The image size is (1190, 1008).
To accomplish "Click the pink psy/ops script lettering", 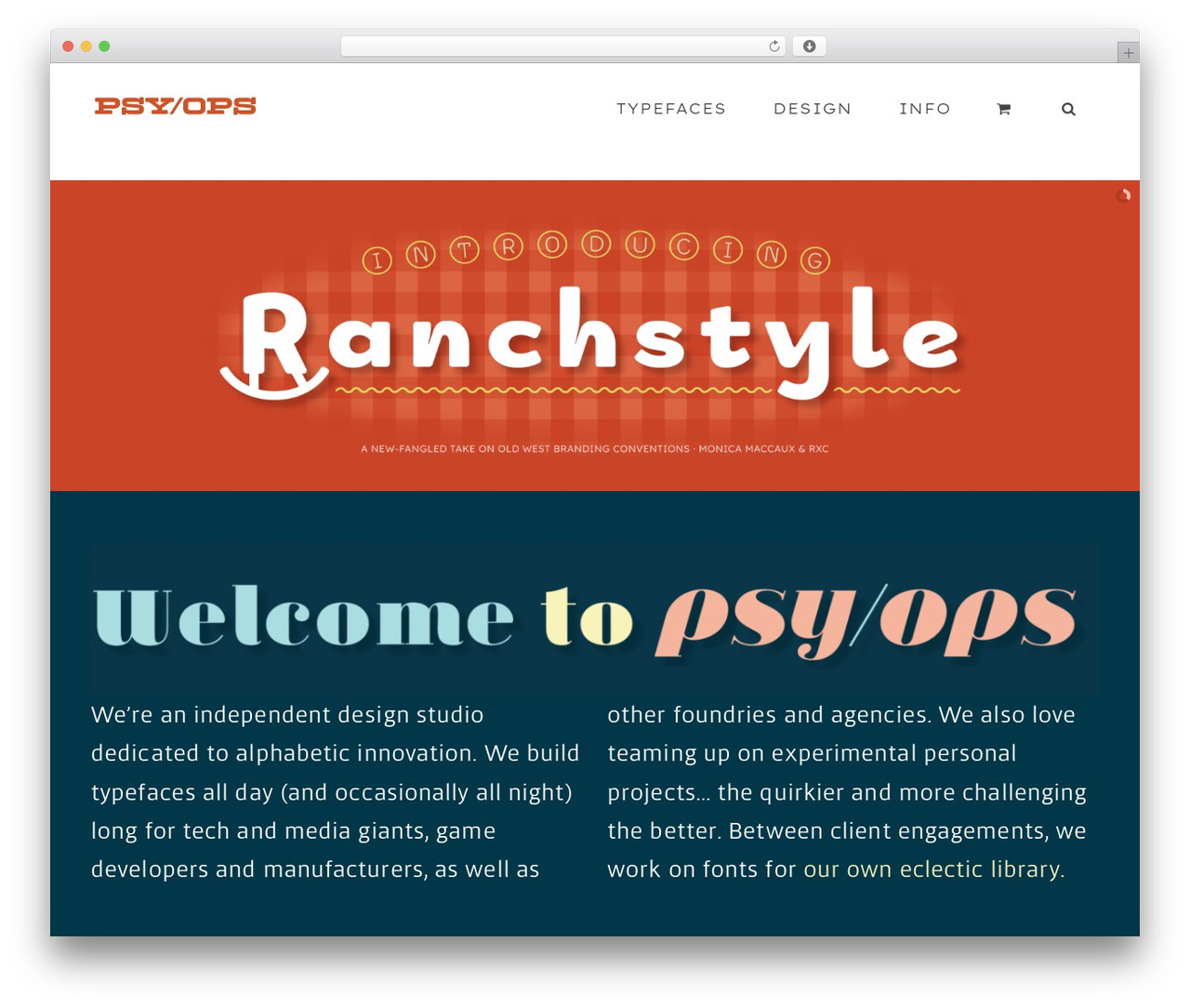I will (x=869, y=617).
